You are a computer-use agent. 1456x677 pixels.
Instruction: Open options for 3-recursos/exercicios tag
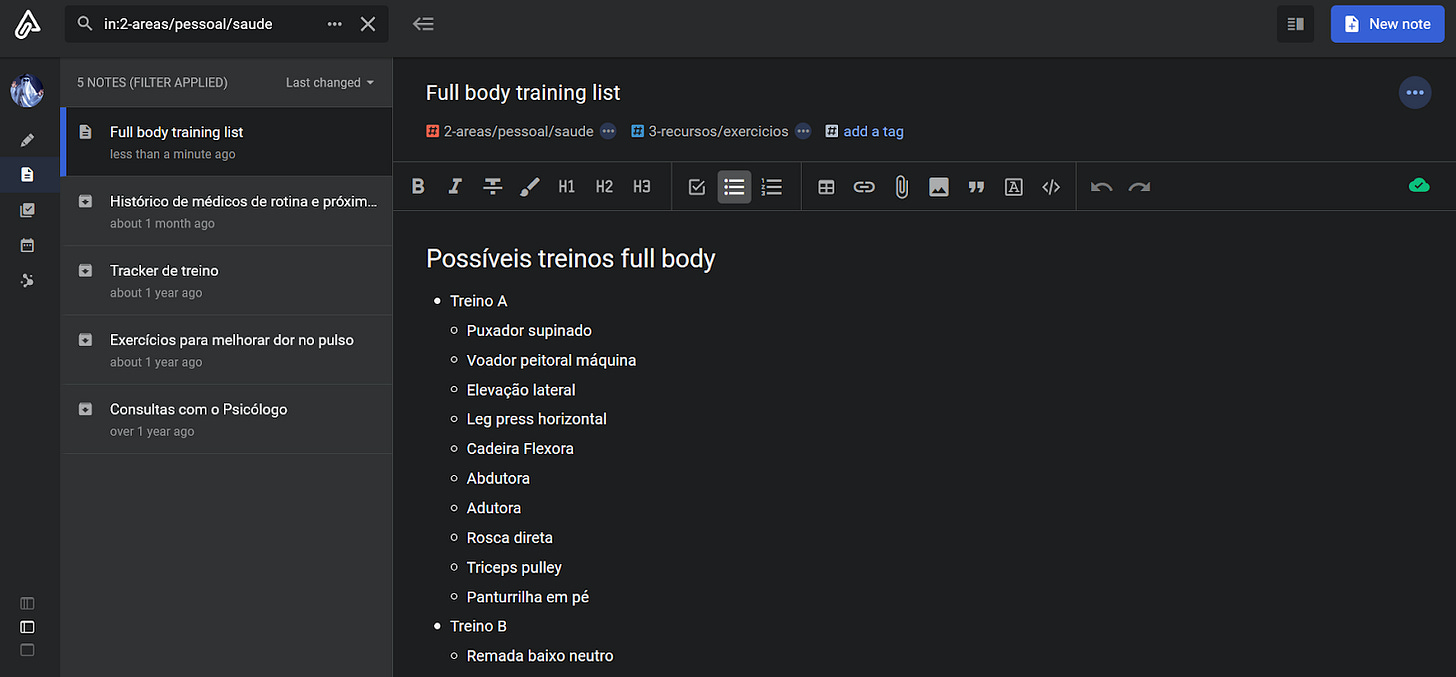coord(803,131)
